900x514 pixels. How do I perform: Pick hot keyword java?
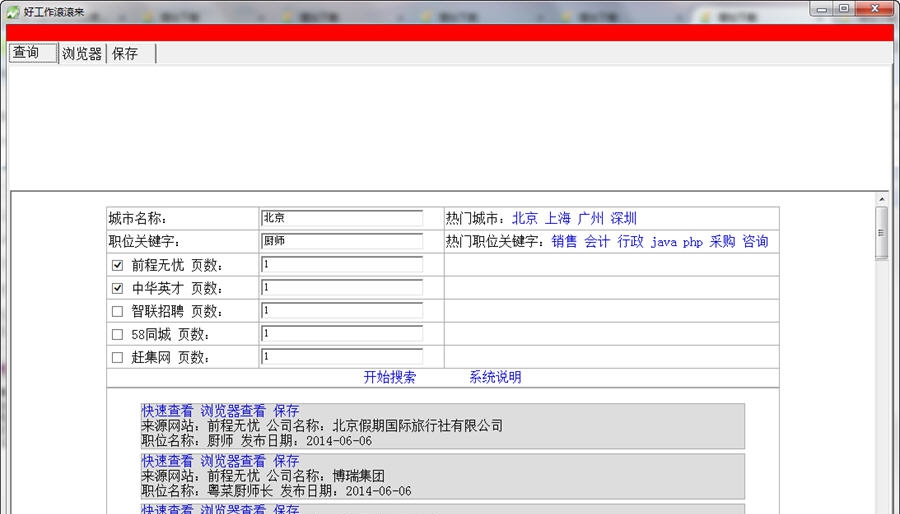coord(664,242)
